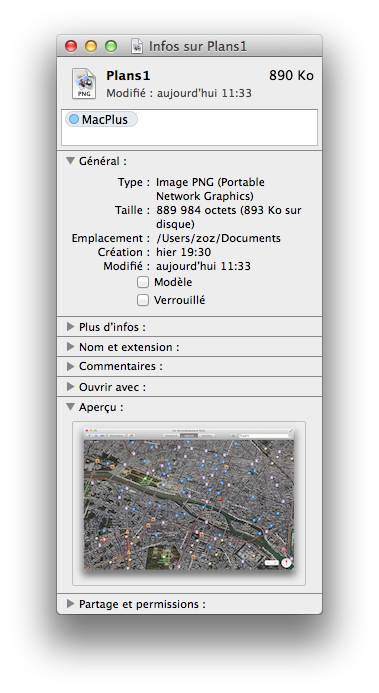Collapse the Aperçu section
Image resolution: width=379 pixels, height=693 pixels.
(x=70, y=407)
